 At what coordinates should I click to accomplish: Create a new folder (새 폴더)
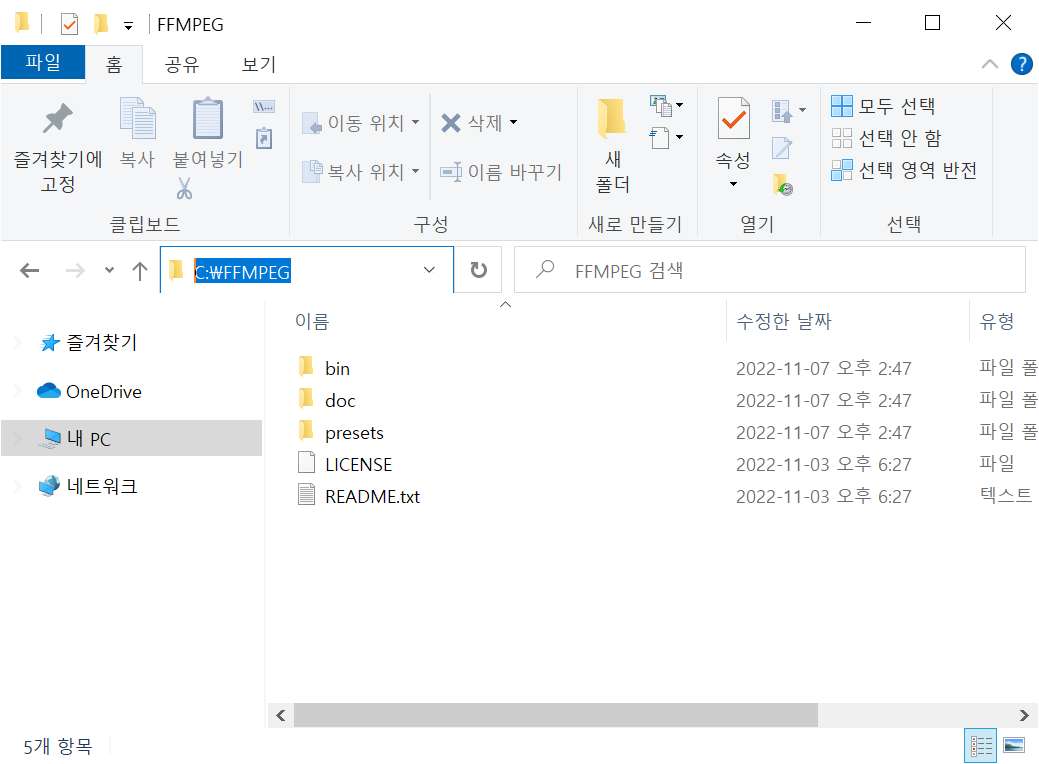pos(612,146)
